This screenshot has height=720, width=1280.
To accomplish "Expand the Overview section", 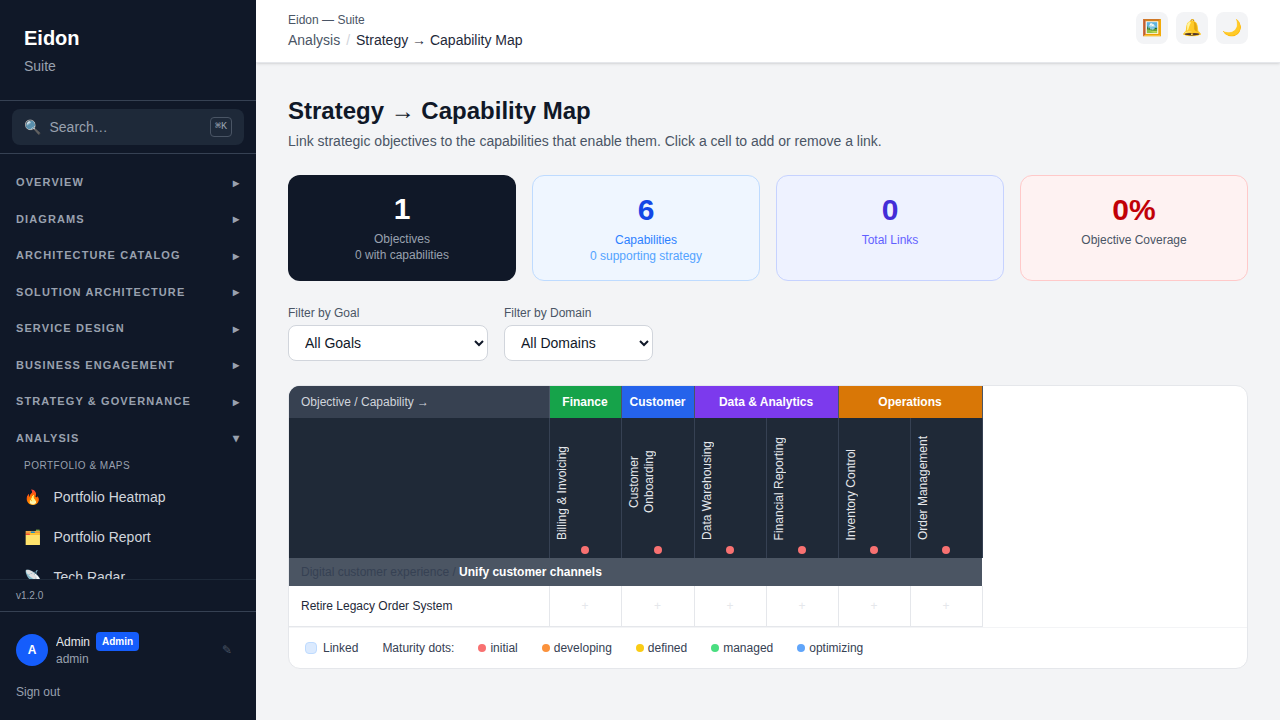I will [128, 183].
